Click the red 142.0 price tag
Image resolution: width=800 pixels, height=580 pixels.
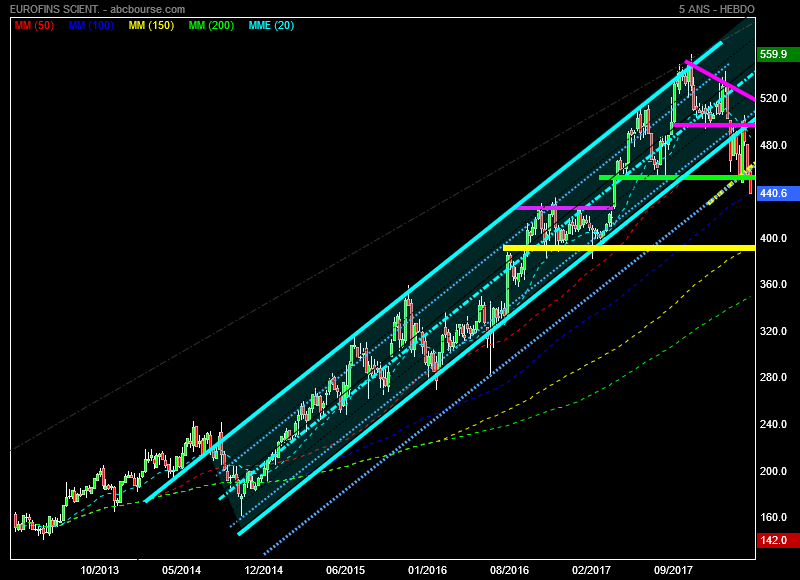pos(778,540)
